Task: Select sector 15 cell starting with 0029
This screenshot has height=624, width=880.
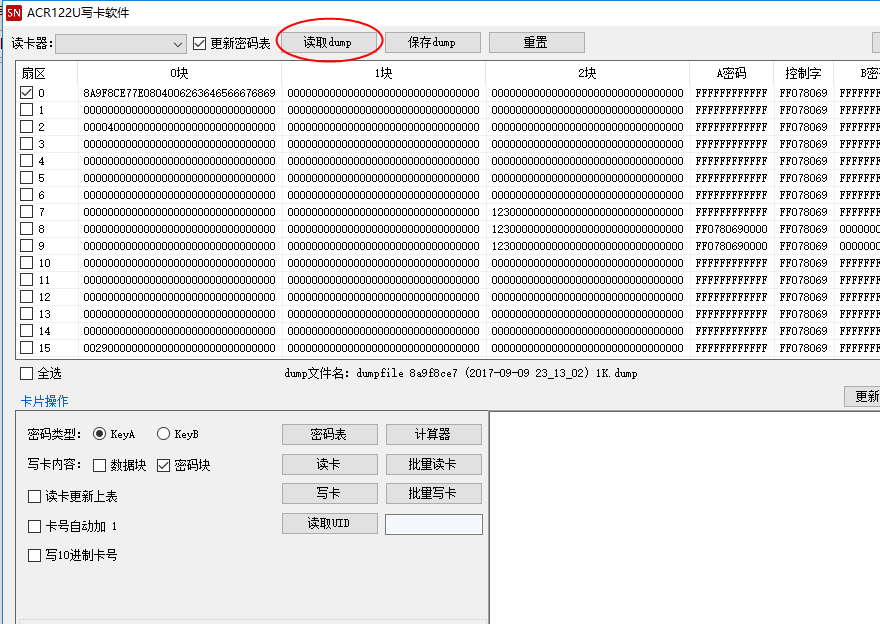Action: pos(179,348)
